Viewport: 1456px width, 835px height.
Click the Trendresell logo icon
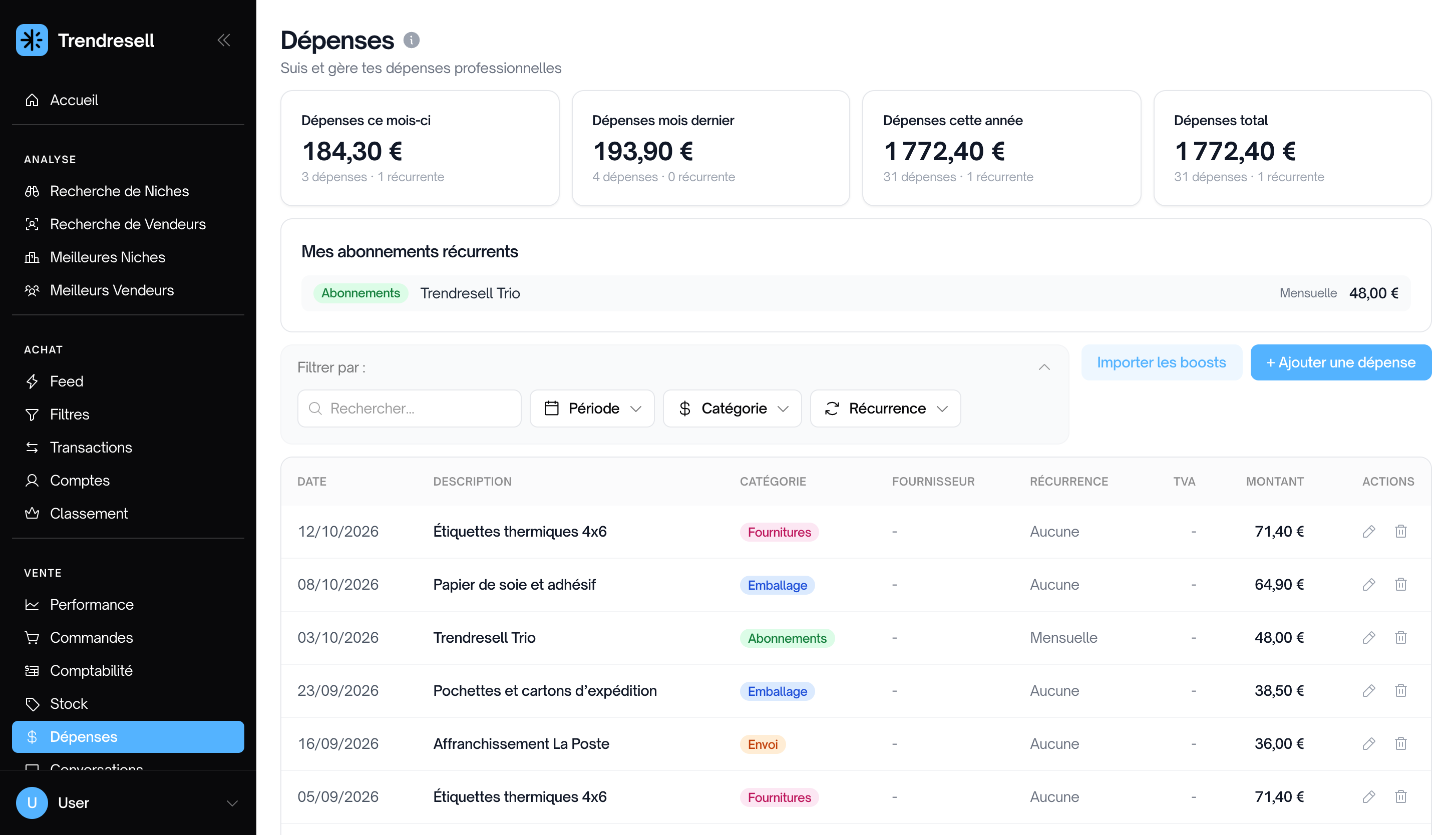[32, 40]
